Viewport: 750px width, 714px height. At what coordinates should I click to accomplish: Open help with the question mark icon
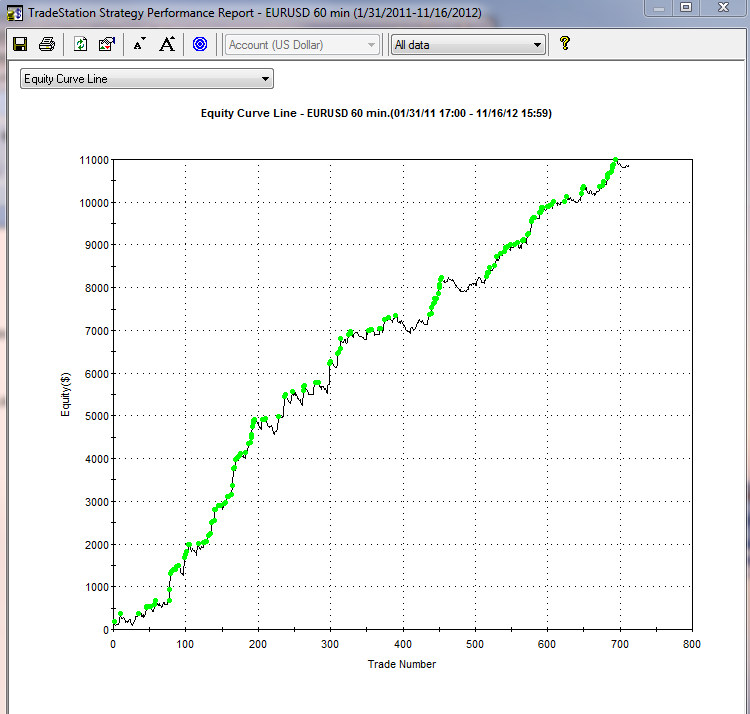tap(564, 44)
